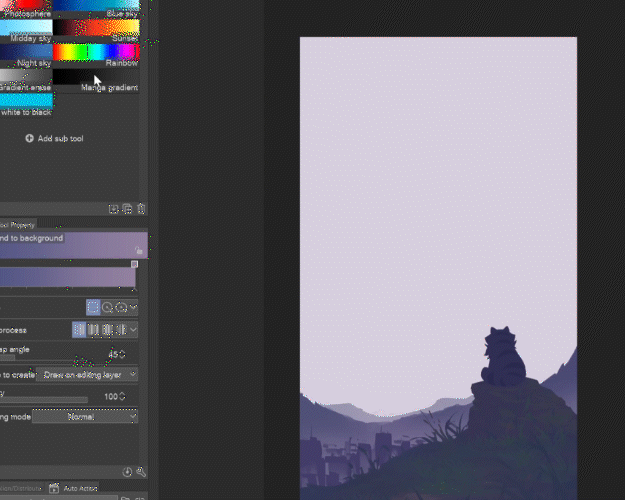Viewport: 625px width, 500px height.
Task: Select the white to black gradient sub tool
Action: pyautogui.click(x=26, y=105)
